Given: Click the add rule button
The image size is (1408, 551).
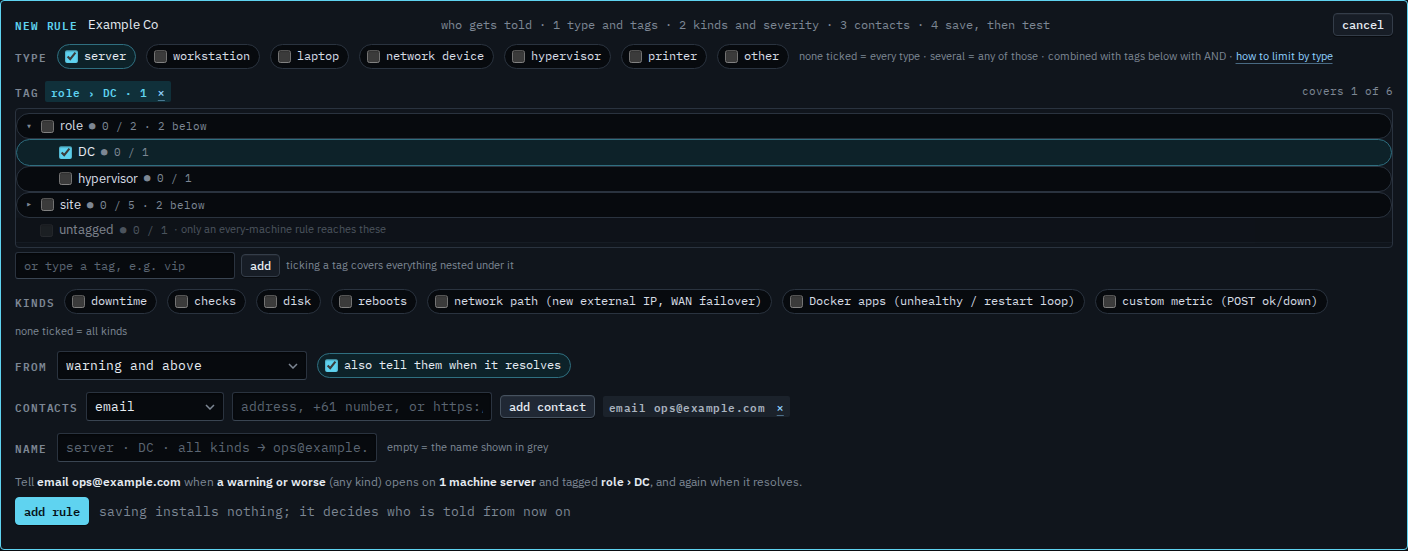Looking at the screenshot, I should pos(52,511).
